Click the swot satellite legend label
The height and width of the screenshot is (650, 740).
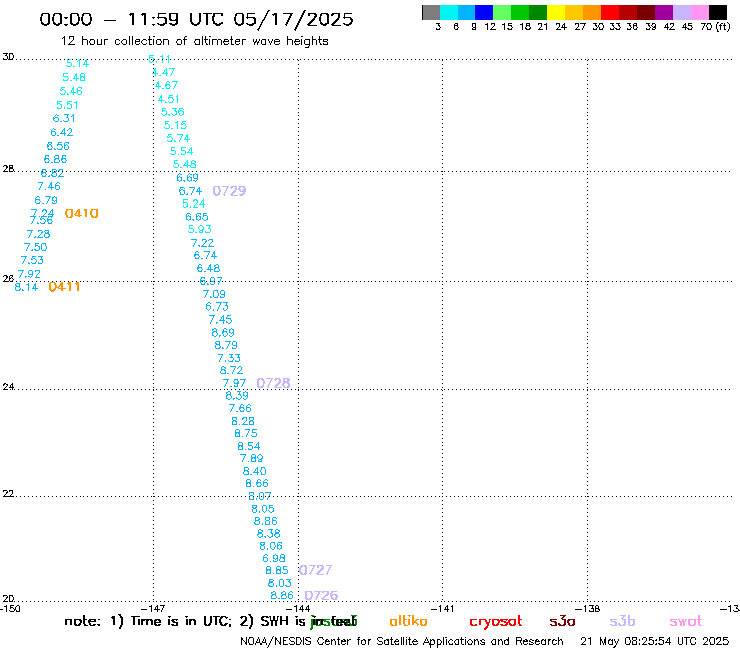point(686,621)
